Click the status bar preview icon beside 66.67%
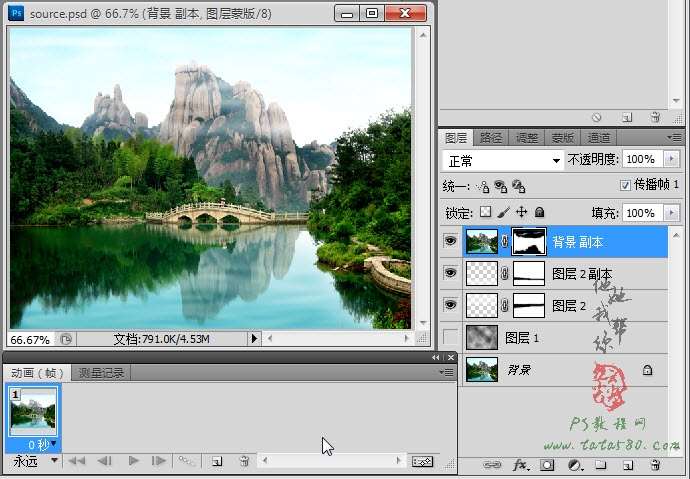 (66, 339)
